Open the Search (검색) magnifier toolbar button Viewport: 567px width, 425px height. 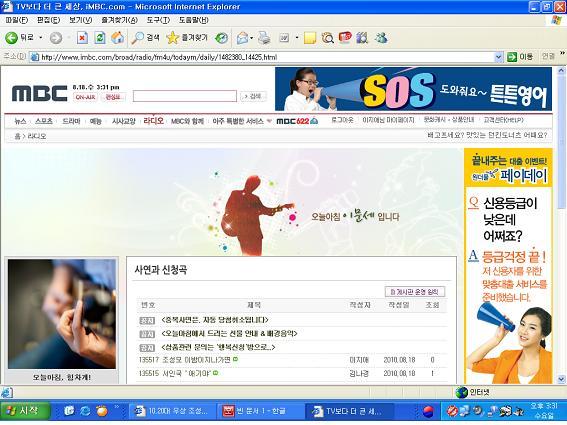[145, 38]
